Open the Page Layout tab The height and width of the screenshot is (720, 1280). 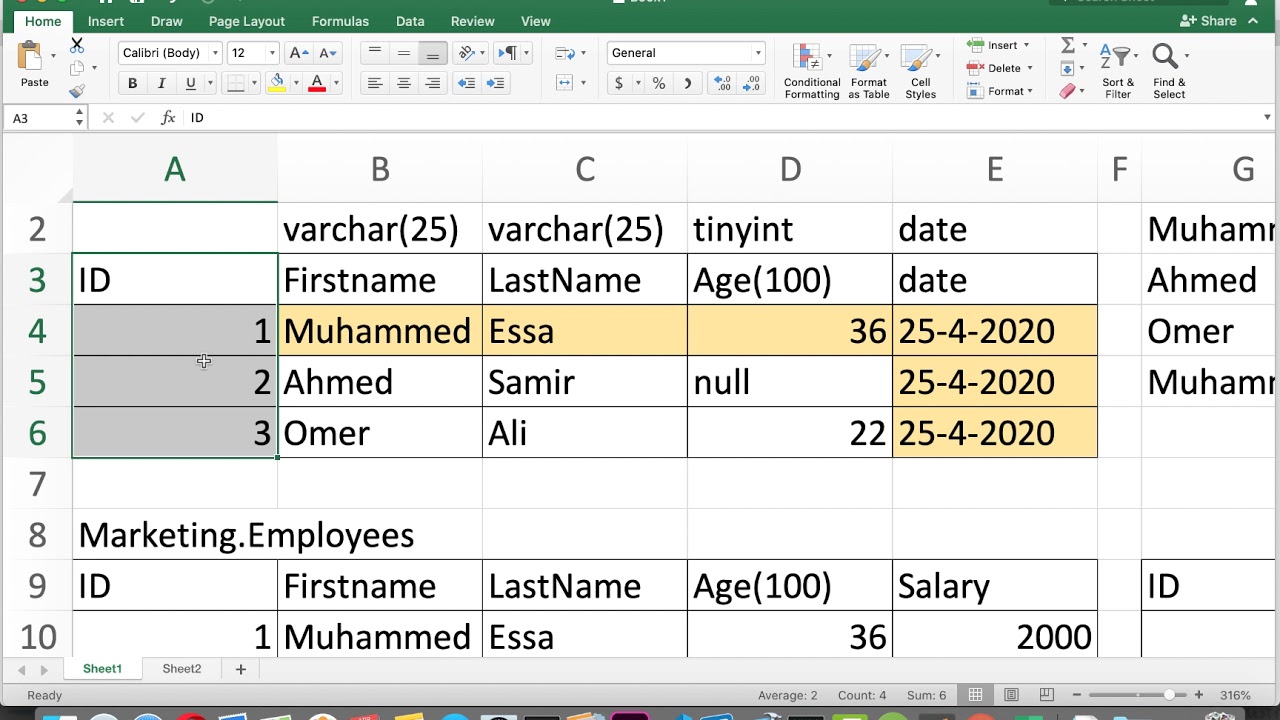point(247,21)
